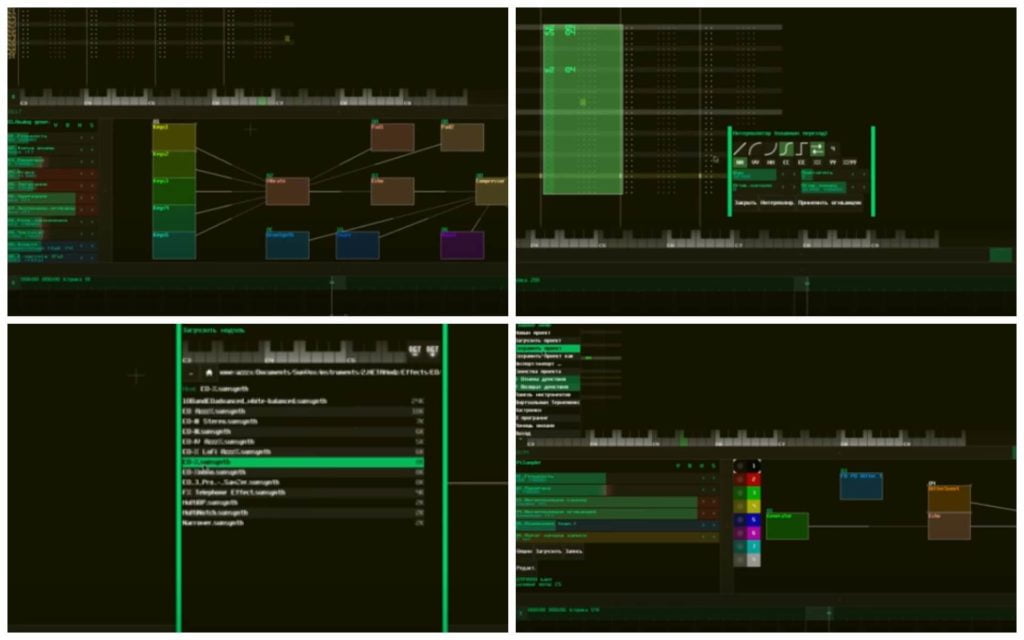Image resolution: width=1024 pixels, height=640 pixels.
Task: Choose the S-shaped curve interpolation icon
Action: coord(786,149)
